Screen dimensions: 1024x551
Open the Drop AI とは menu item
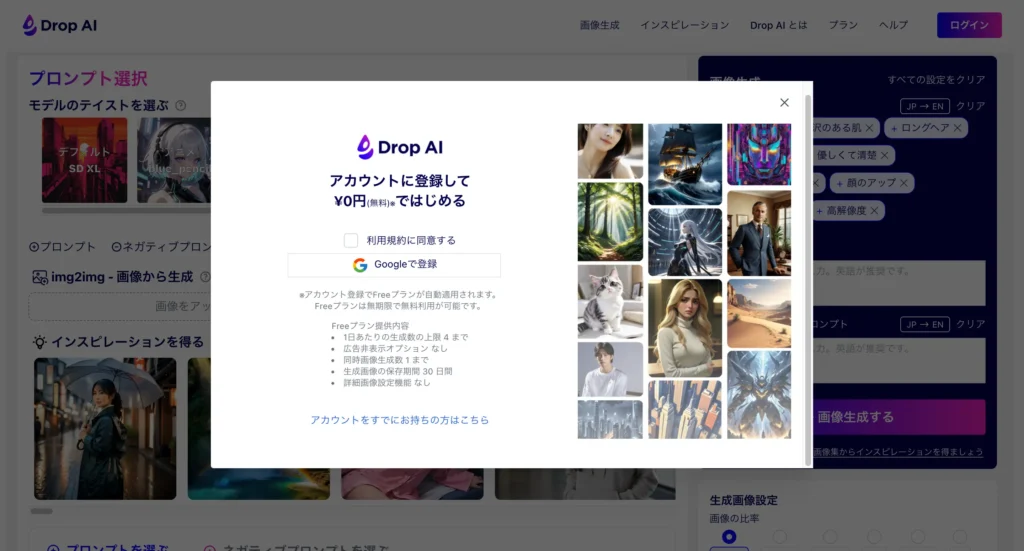point(778,25)
